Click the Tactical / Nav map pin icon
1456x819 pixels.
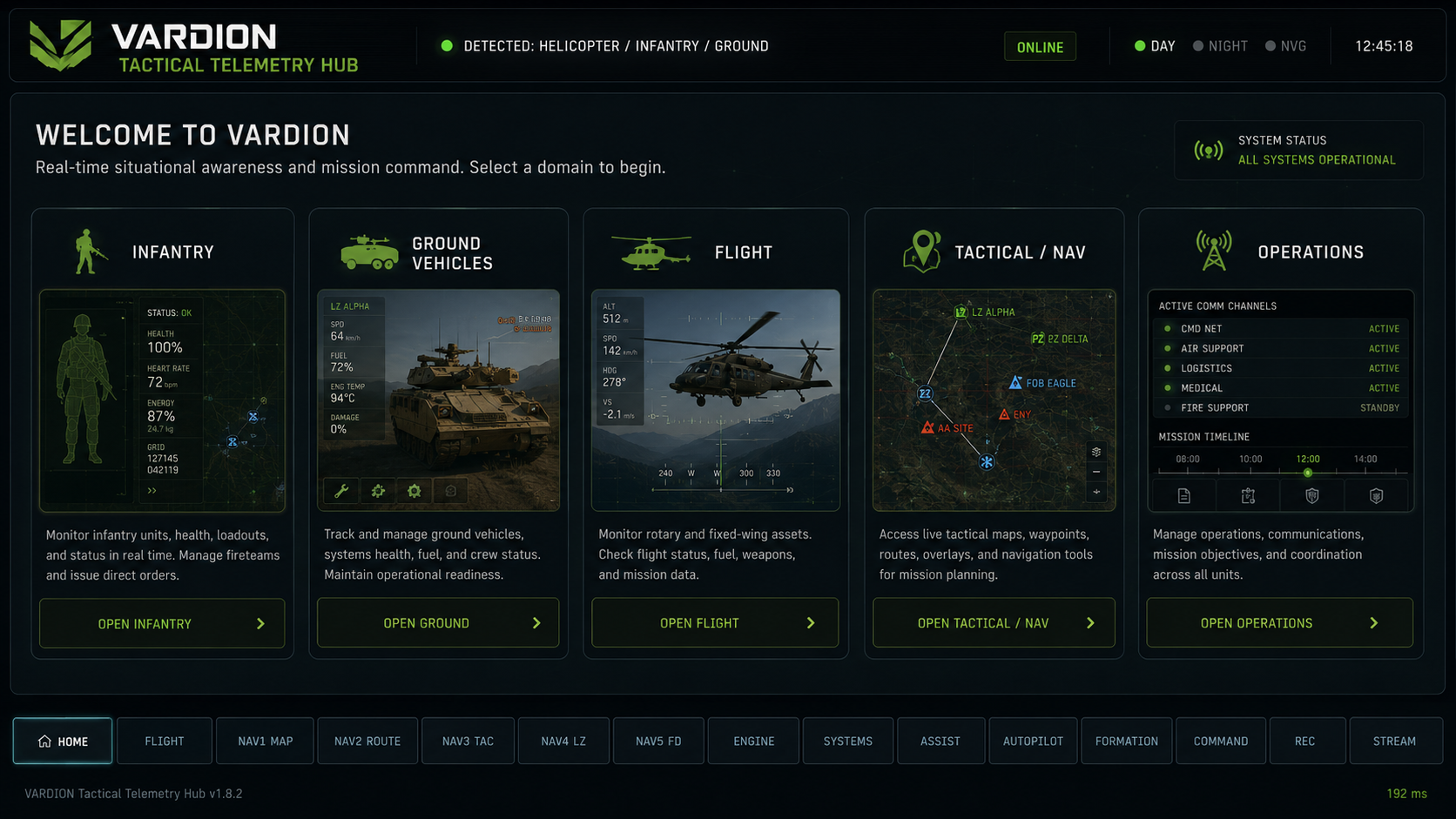point(922,252)
